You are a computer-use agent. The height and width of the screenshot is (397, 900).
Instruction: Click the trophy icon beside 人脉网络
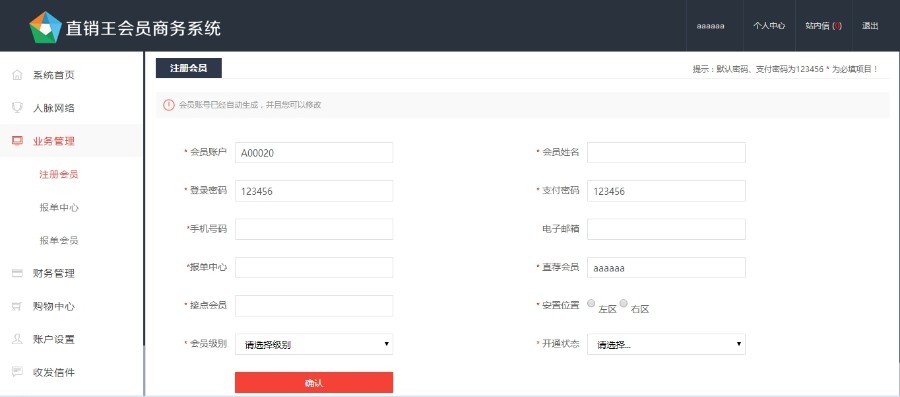pos(17,108)
